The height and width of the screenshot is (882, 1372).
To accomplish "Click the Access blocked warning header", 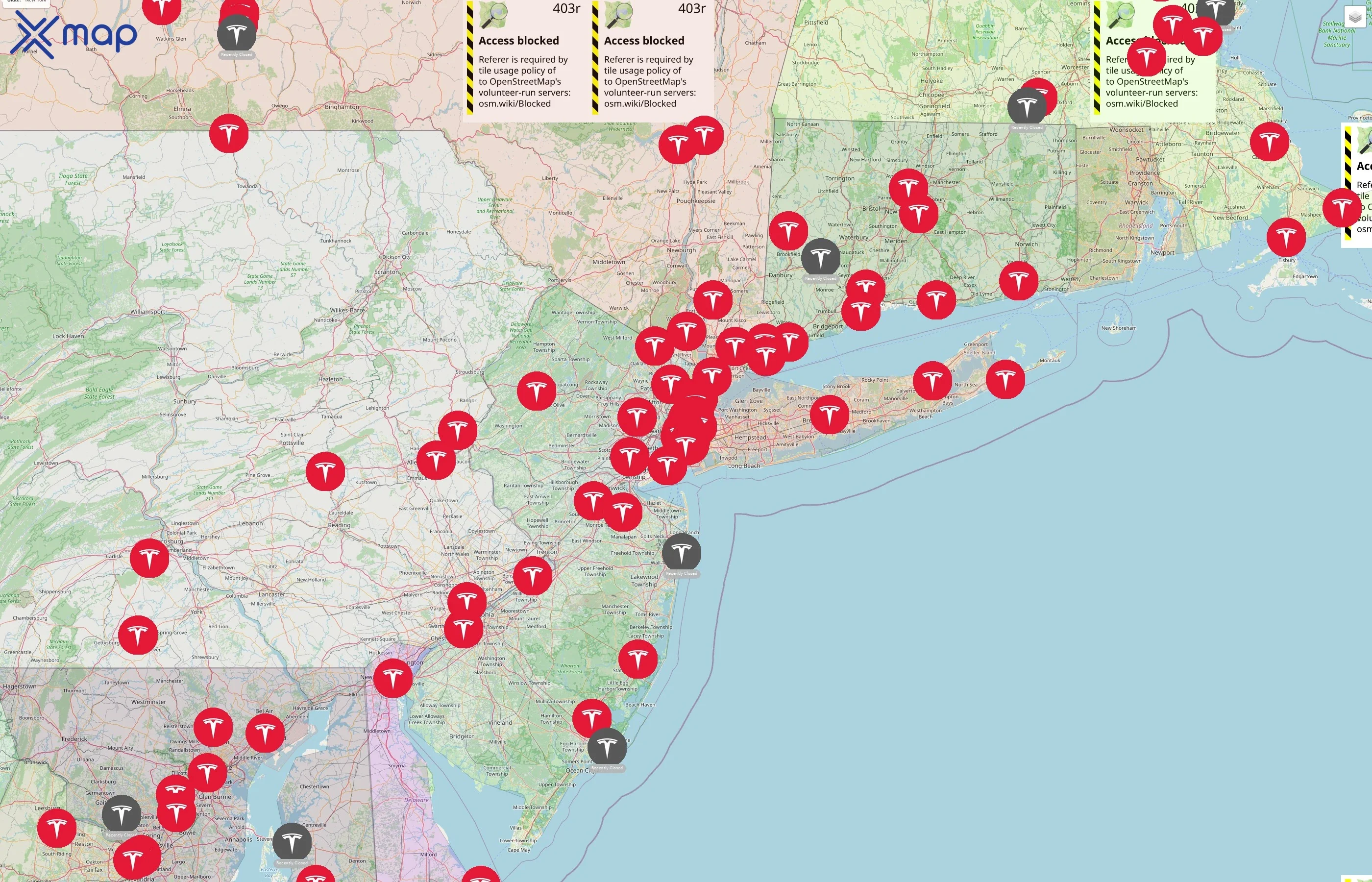I will point(518,41).
